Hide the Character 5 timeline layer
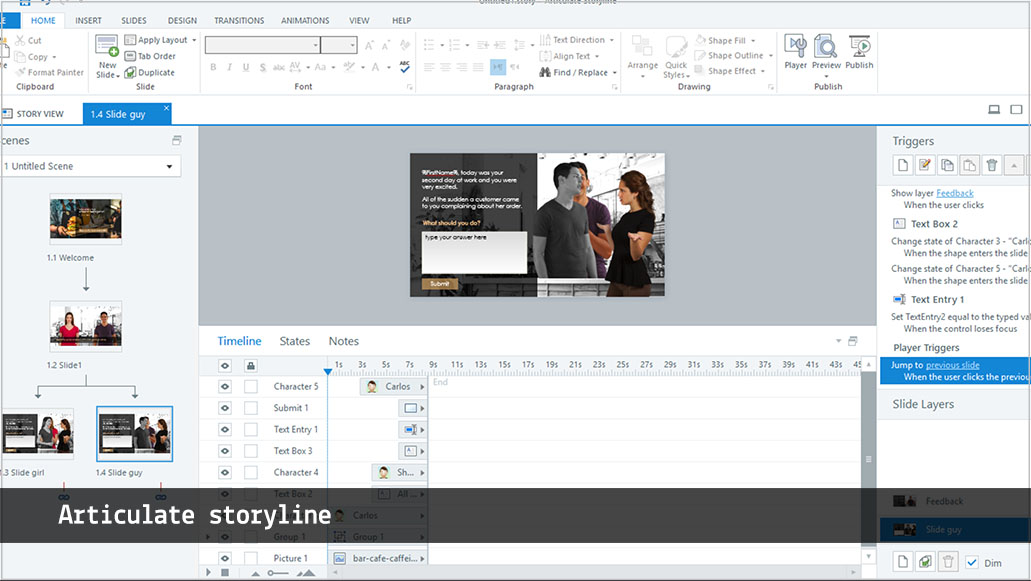This screenshot has height=581, width=1031. click(225, 387)
